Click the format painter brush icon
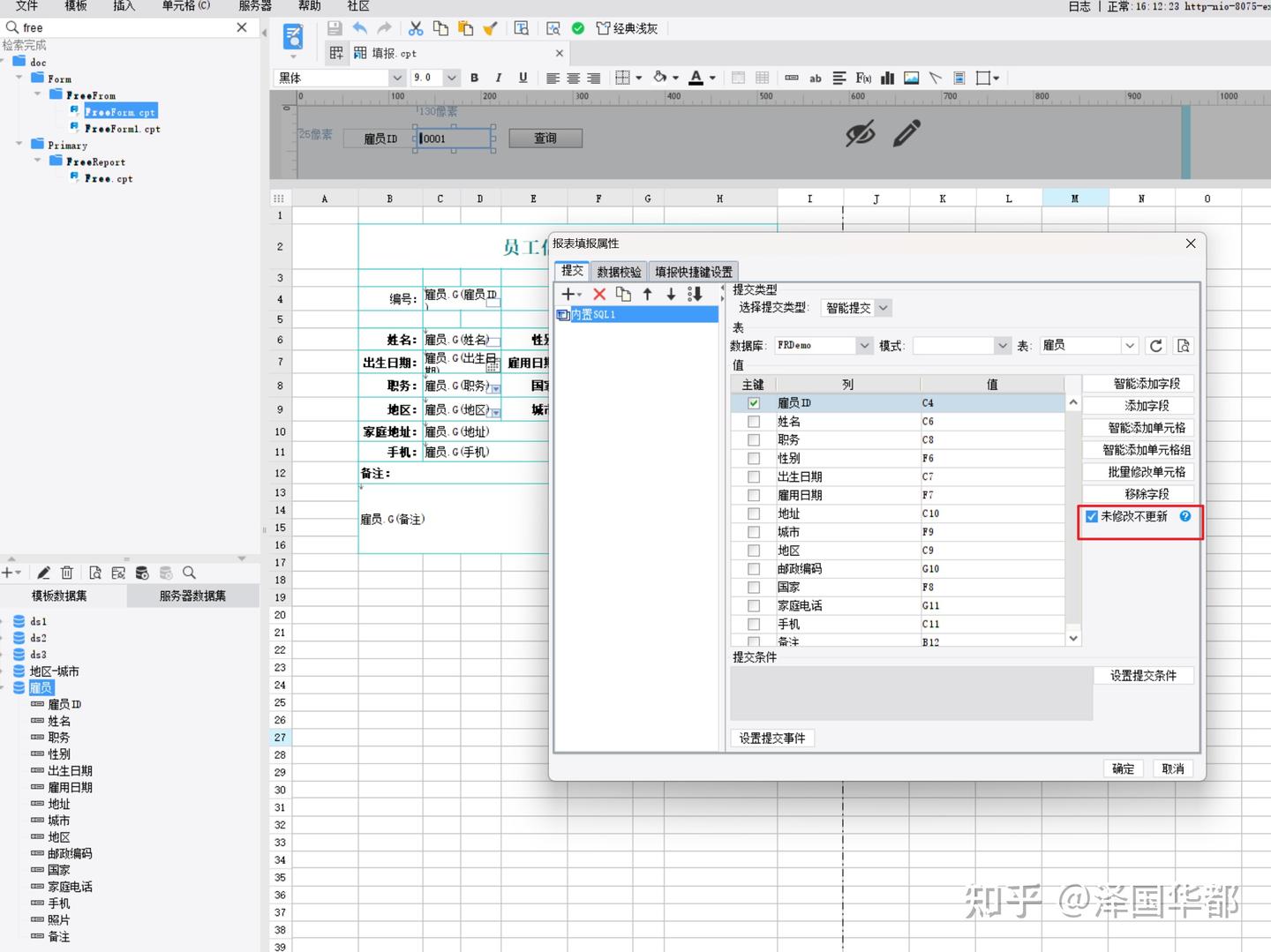1271x952 pixels. pos(490,28)
